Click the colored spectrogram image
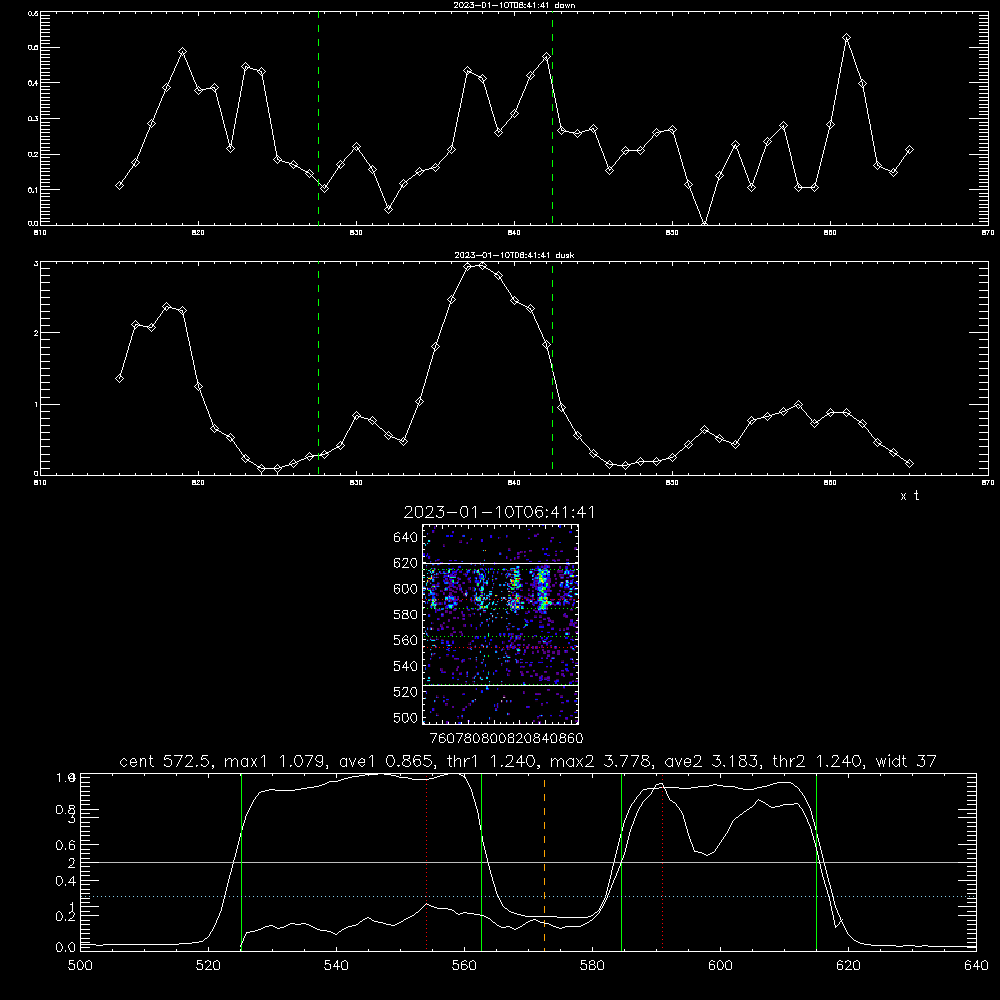 [501, 624]
